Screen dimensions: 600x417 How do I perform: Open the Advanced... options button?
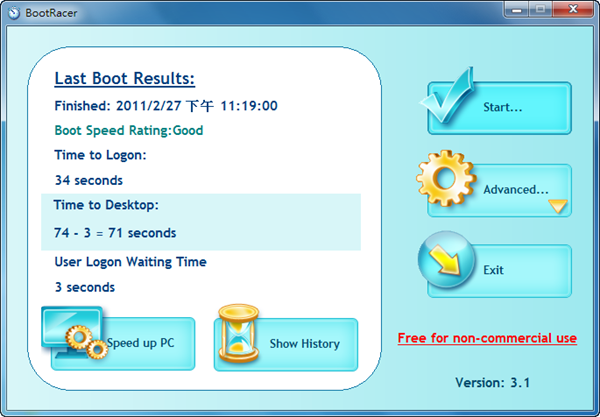[499, 191]
